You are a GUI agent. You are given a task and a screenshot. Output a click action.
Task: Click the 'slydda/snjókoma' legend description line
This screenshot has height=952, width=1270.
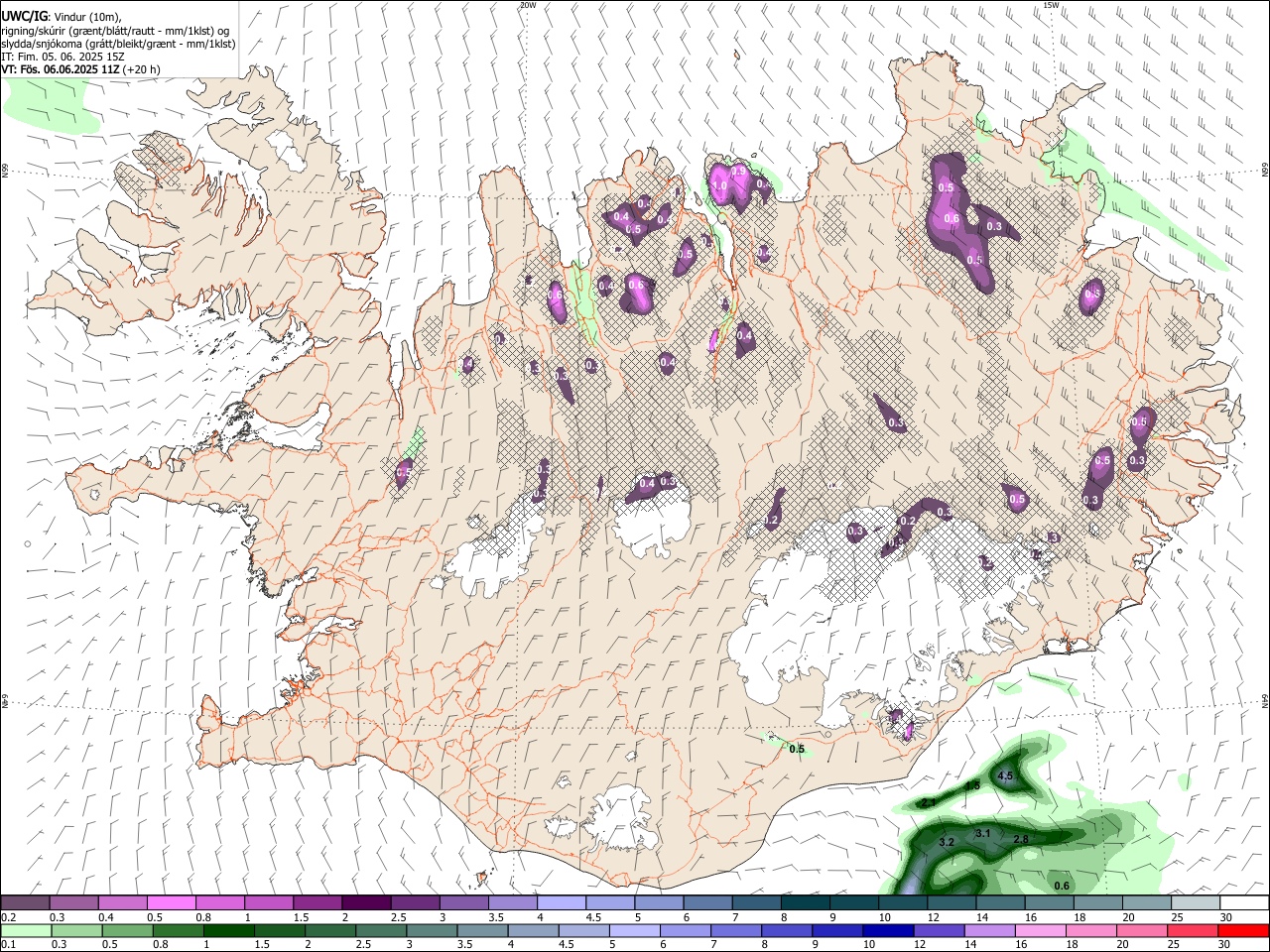point(118,43)
